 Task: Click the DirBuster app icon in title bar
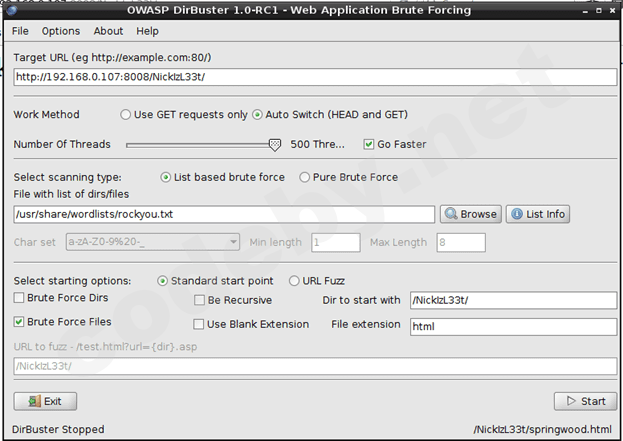click(12, 10)
